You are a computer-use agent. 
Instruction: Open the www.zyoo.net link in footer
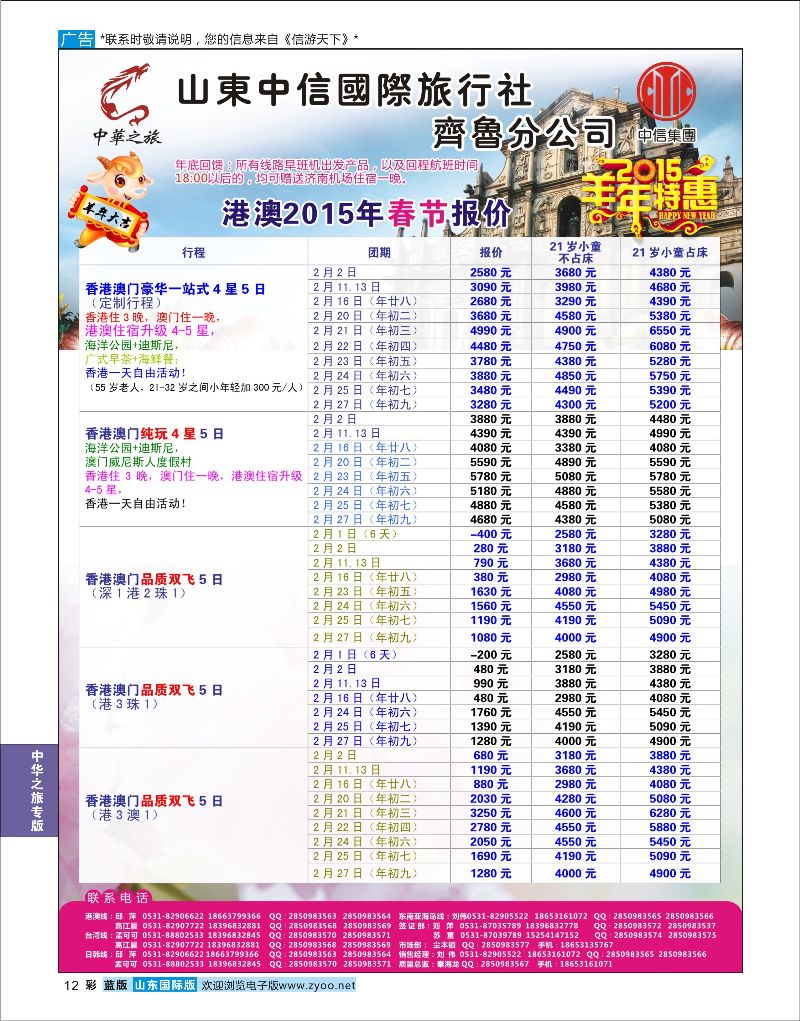click(x=318, y=985)
